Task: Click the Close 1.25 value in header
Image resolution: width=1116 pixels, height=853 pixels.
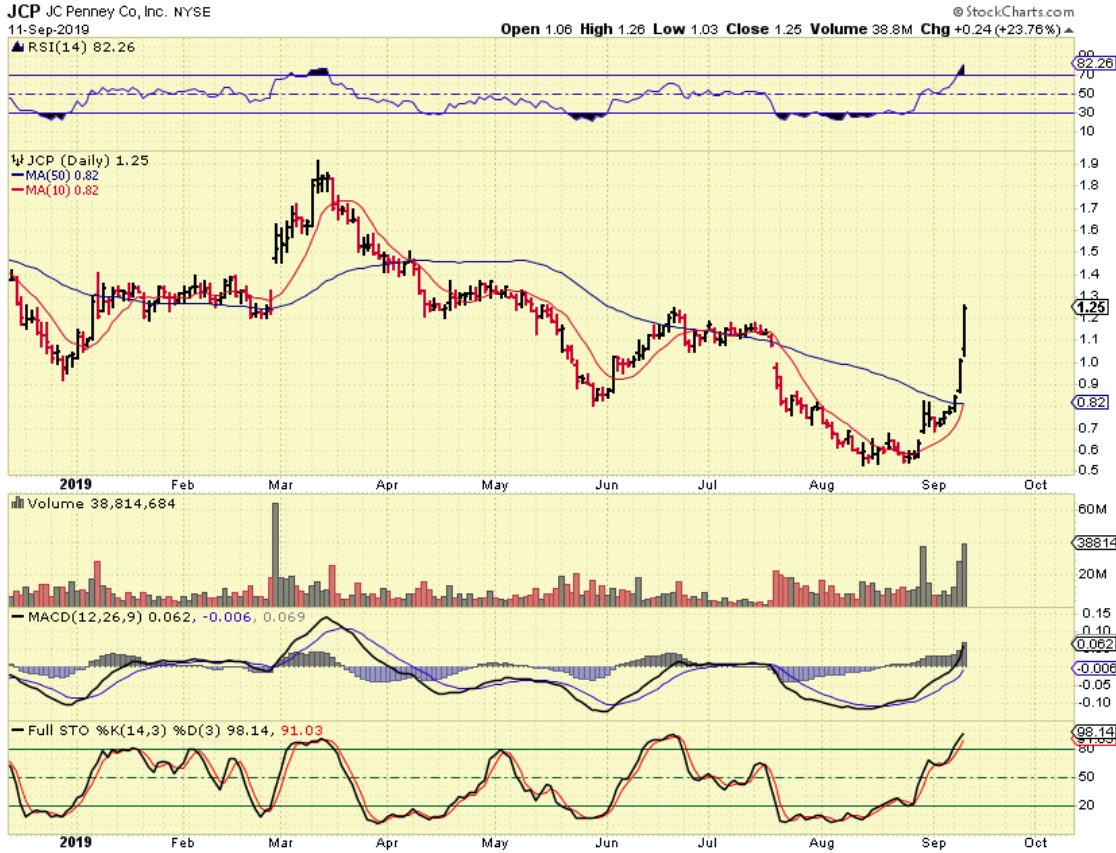Action: click(x=764, y=29)
